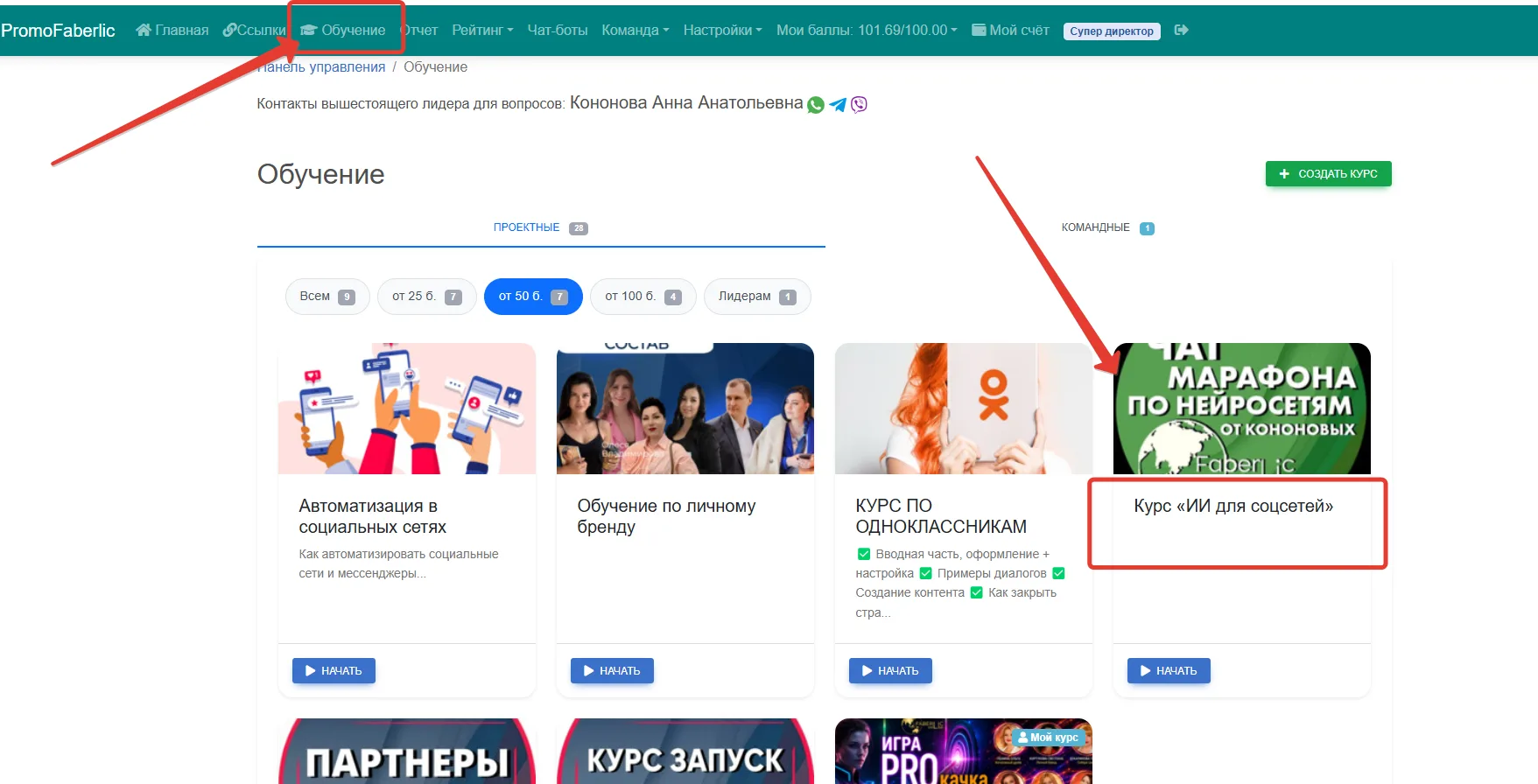The height and width of the screenshot is (784, 1538).
Task: Click the title Автоматизация в социальных сетях
Action: click(373, 516)
